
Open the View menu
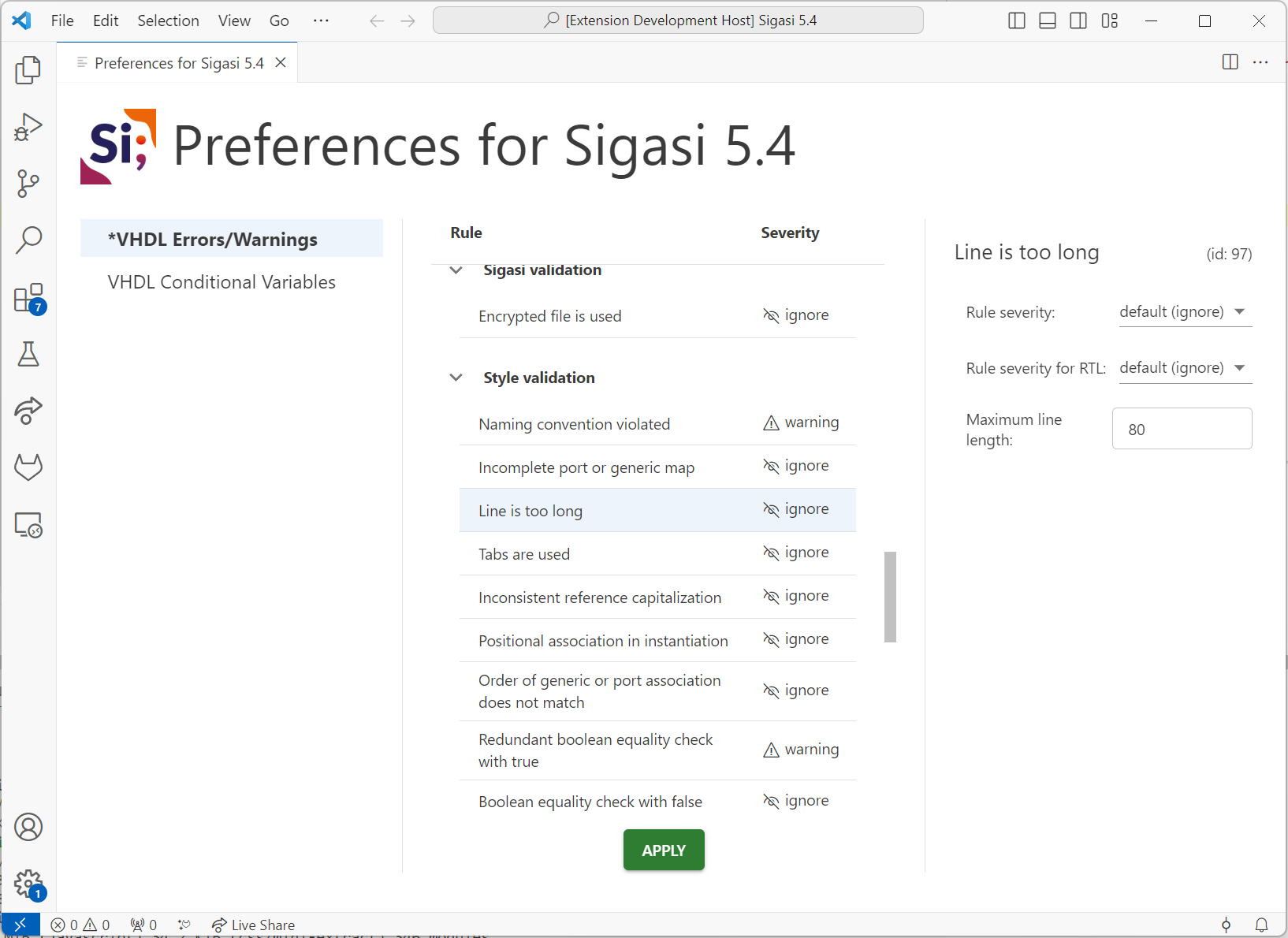(234, 21)
